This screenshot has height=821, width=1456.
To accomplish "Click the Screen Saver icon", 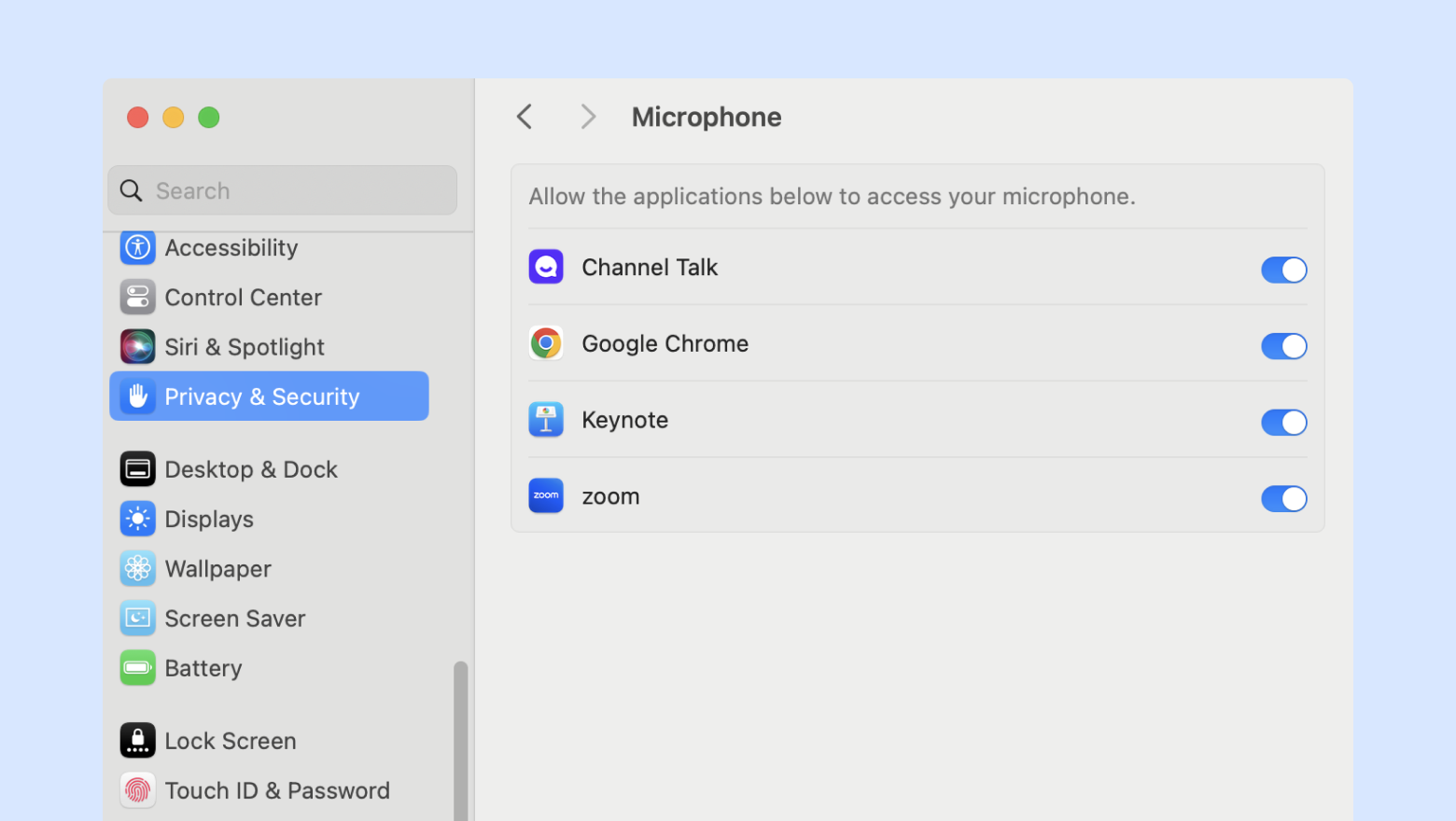I will tap(137, 618).
